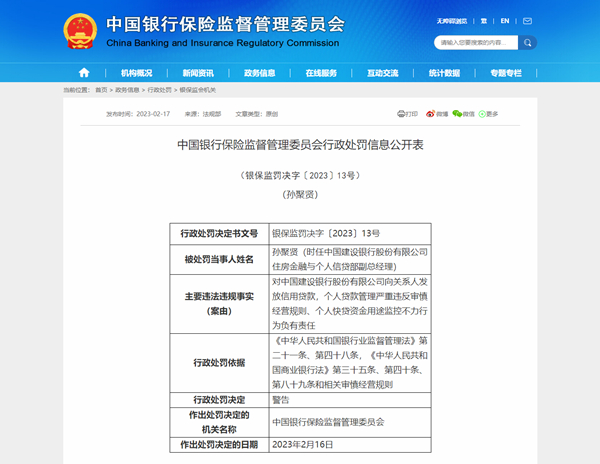Click the national emblem logo
Screen dimensions: 600x464
(x=80, y=31)
